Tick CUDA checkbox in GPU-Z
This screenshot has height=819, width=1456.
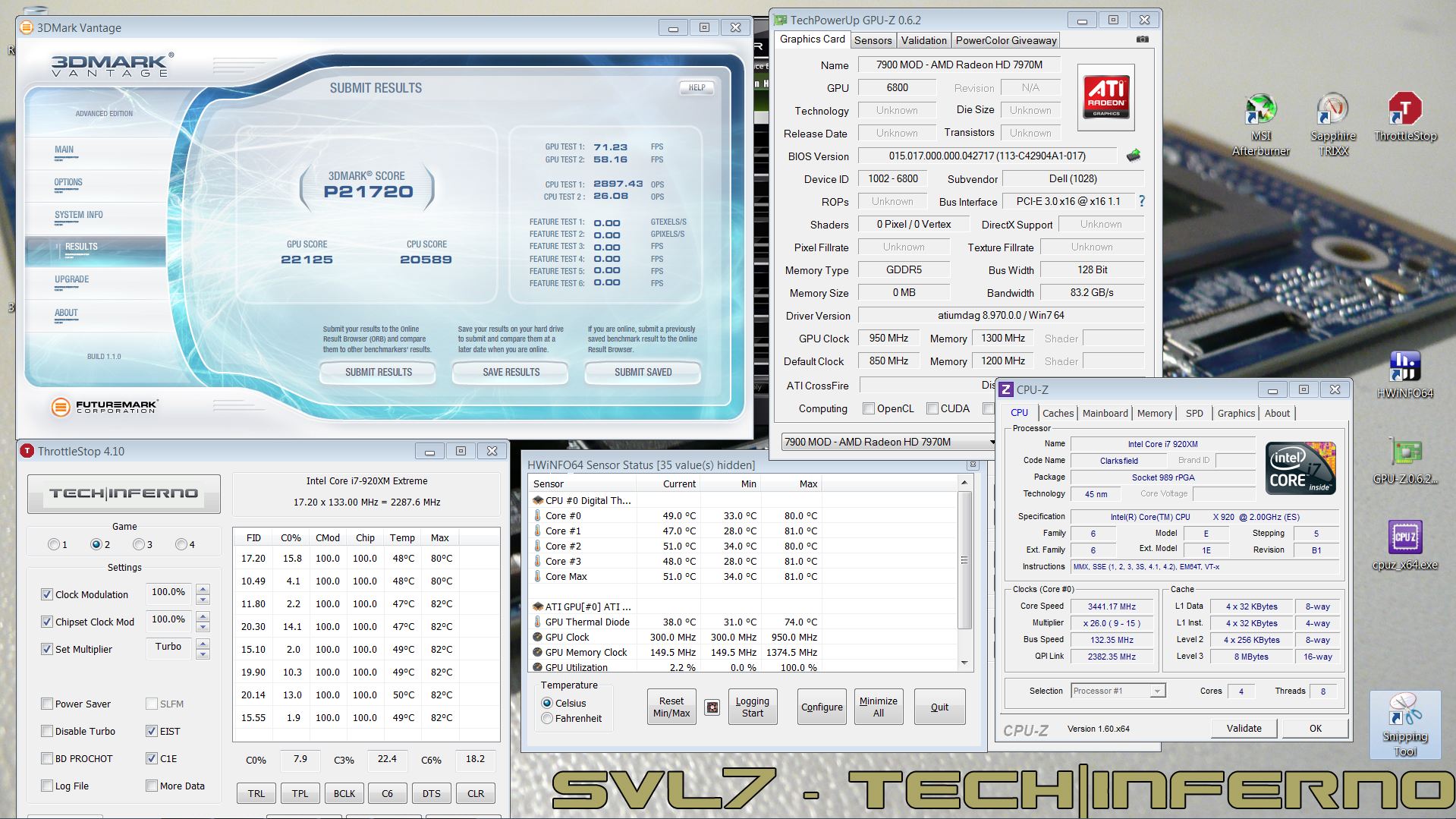click(932, 408)
